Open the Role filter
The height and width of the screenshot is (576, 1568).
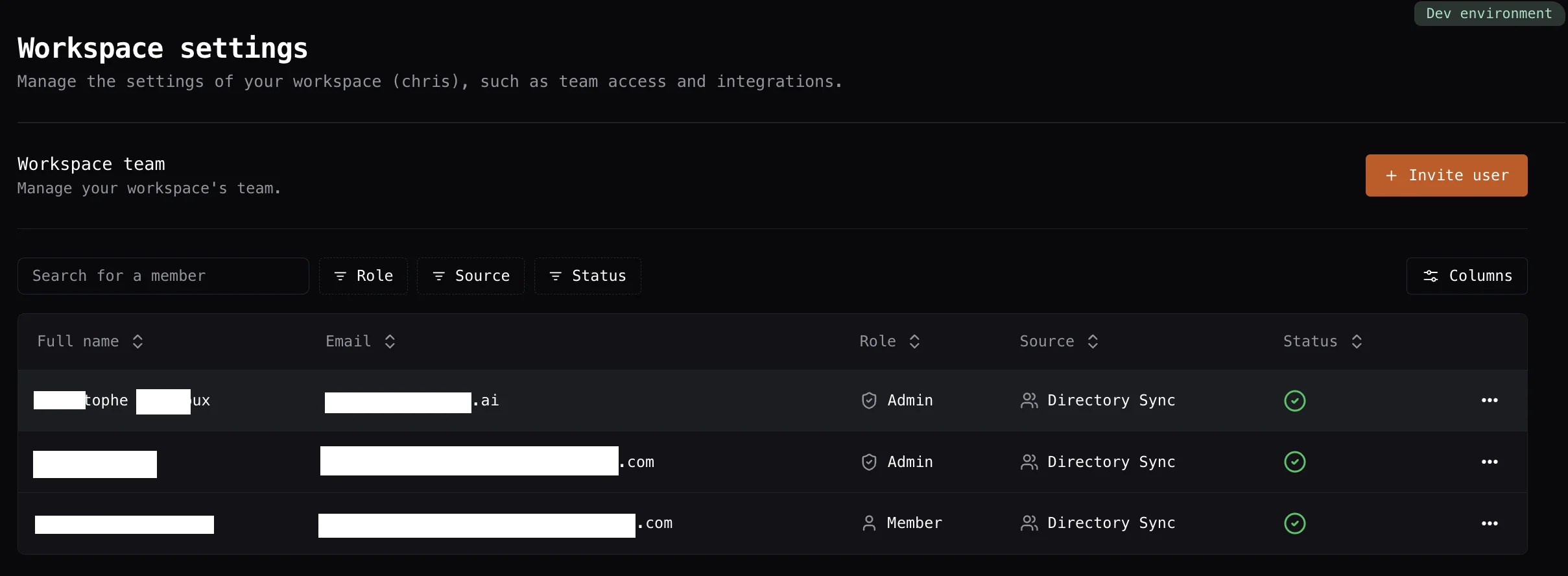(x=363, y=276)
